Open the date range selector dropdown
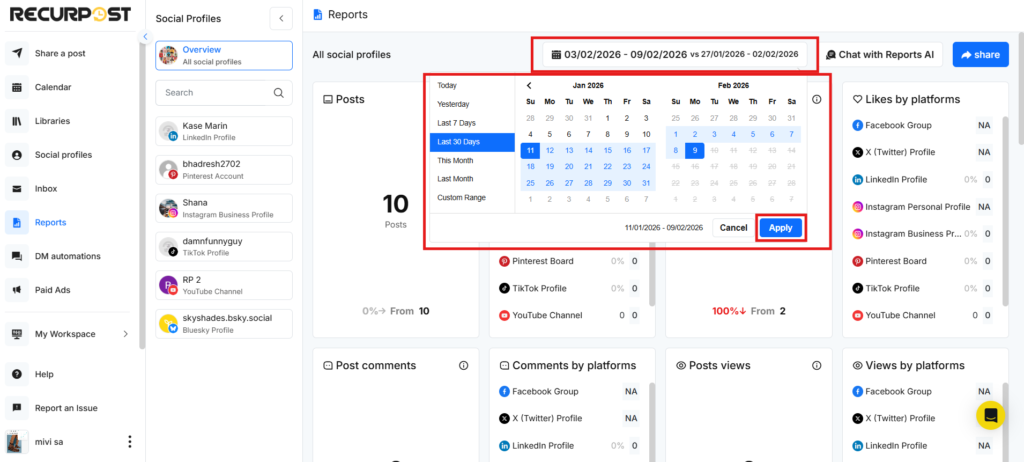1024x462 pixels. 674,55
